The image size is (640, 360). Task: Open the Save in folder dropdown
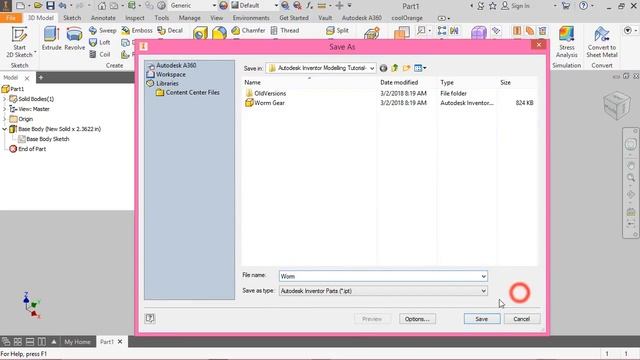click(x=372, y=68)
